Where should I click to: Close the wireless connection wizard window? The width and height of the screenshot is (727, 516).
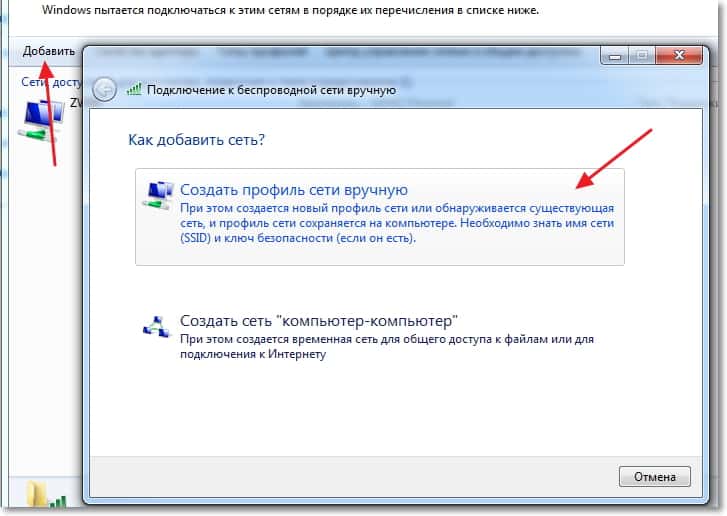click(679, 56)
